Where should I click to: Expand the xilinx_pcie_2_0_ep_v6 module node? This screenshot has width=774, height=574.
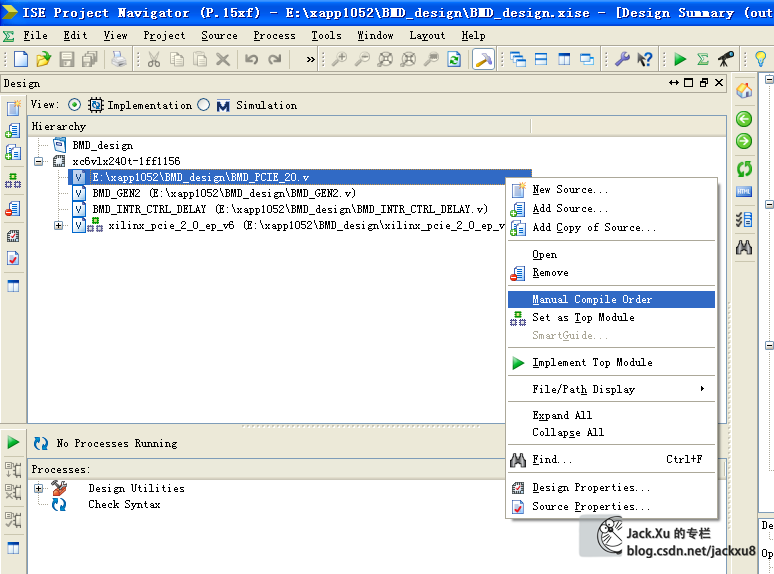58,226
